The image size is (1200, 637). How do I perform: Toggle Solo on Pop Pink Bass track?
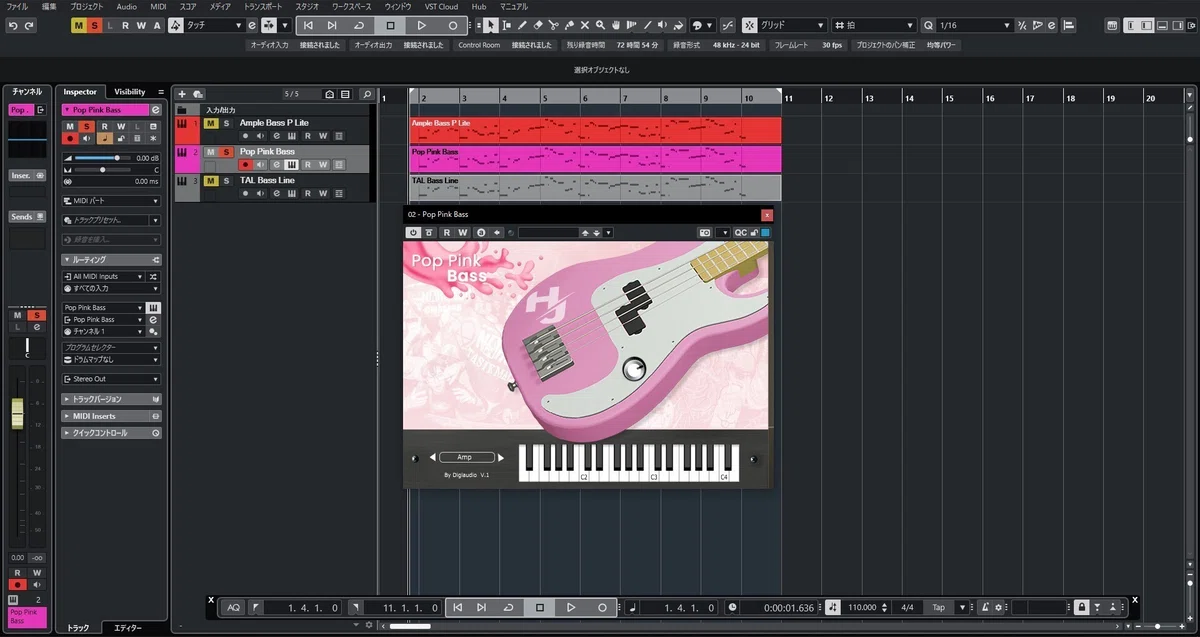pos(226,152)
